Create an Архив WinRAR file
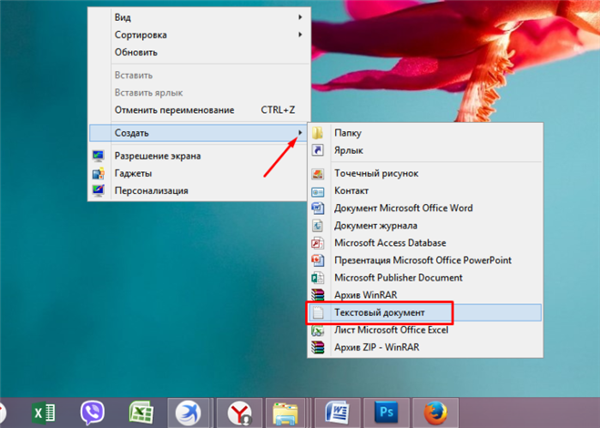Image resolution: width=600 pixels, height=428 pixels. click(x=425, y=295)
